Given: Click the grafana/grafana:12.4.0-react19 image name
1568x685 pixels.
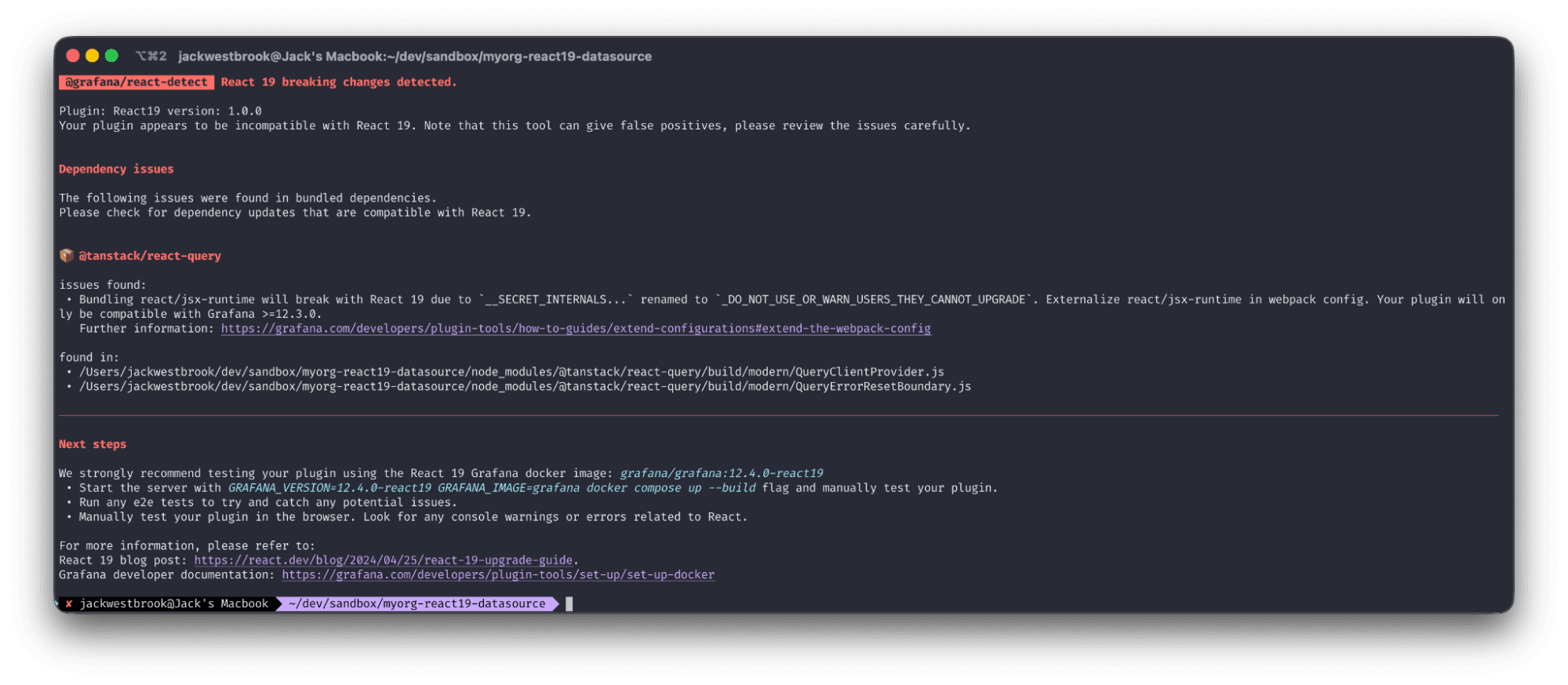Looking at the screenshot, I should [722, 473].
